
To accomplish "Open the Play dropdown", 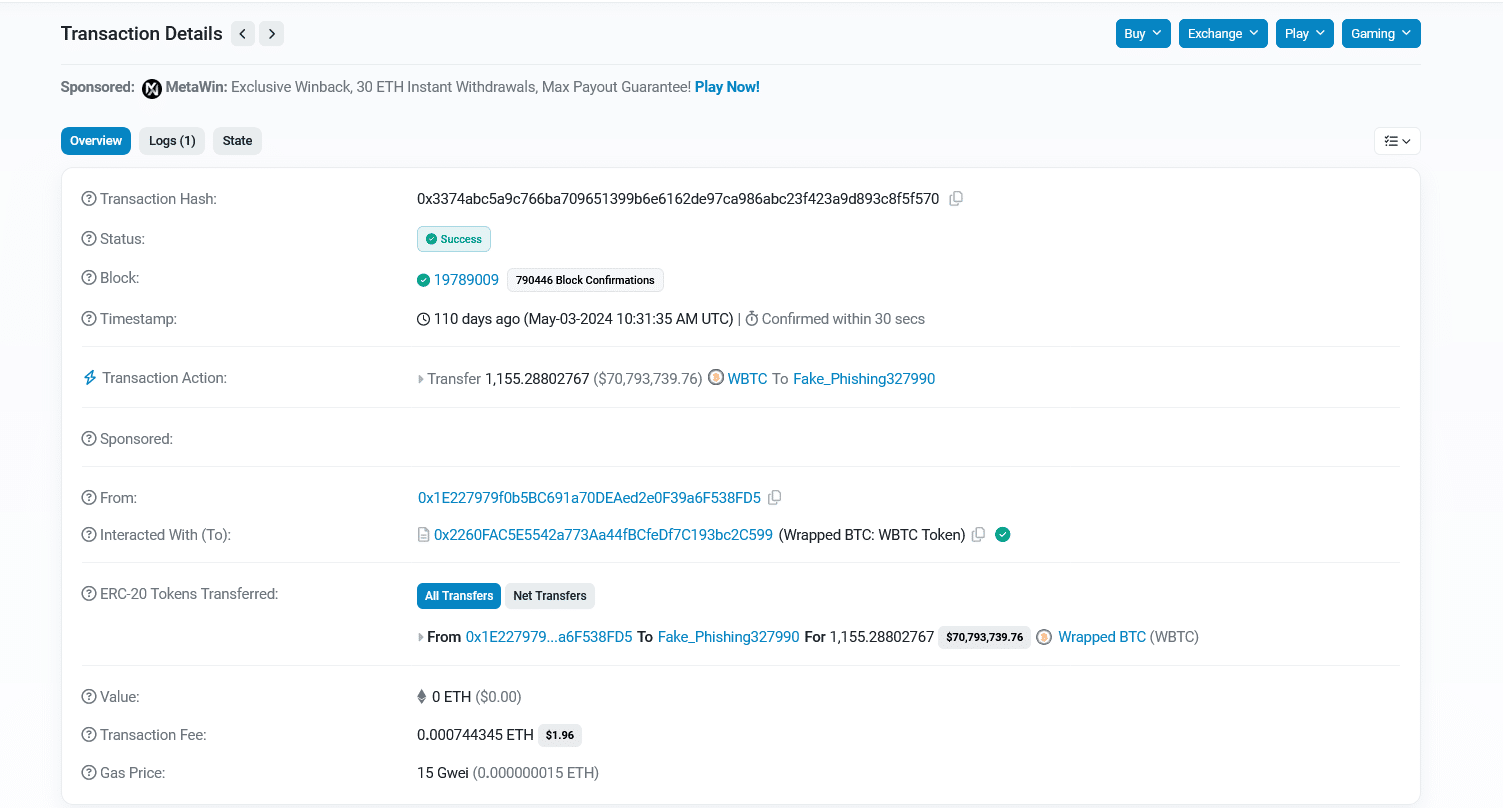I will (1305, 34).
